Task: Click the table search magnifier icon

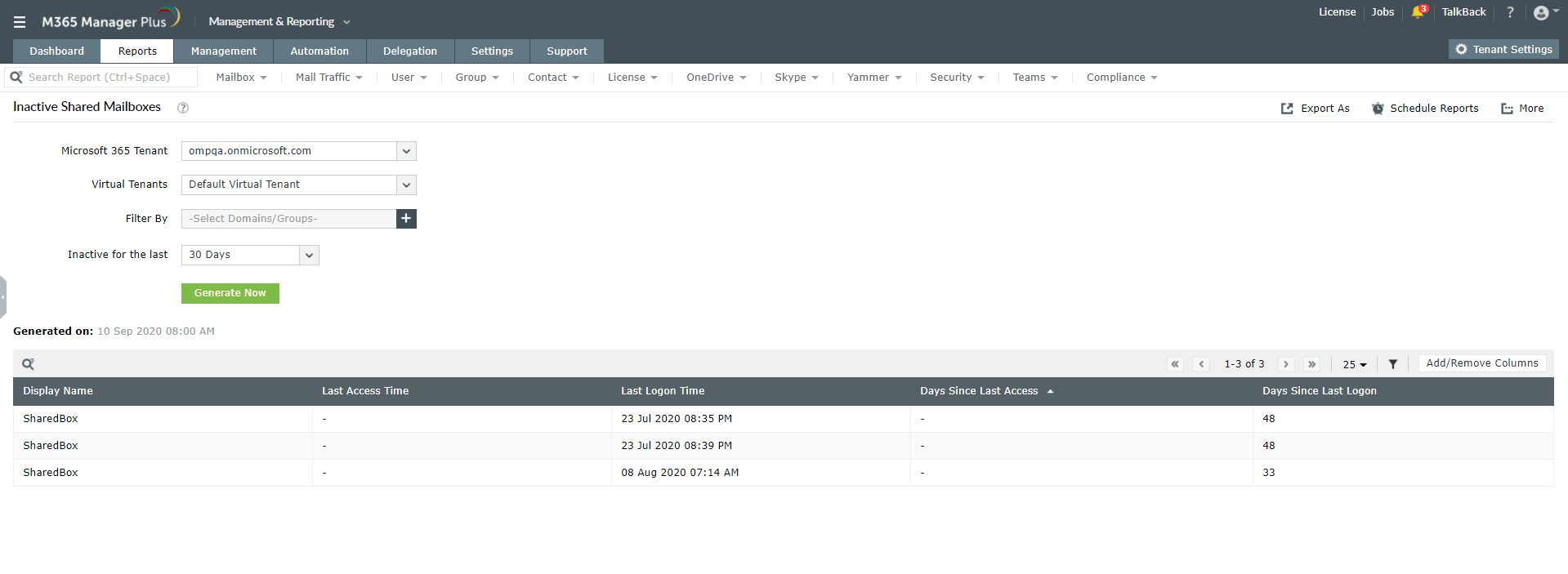Action: (x=28, y=364)
